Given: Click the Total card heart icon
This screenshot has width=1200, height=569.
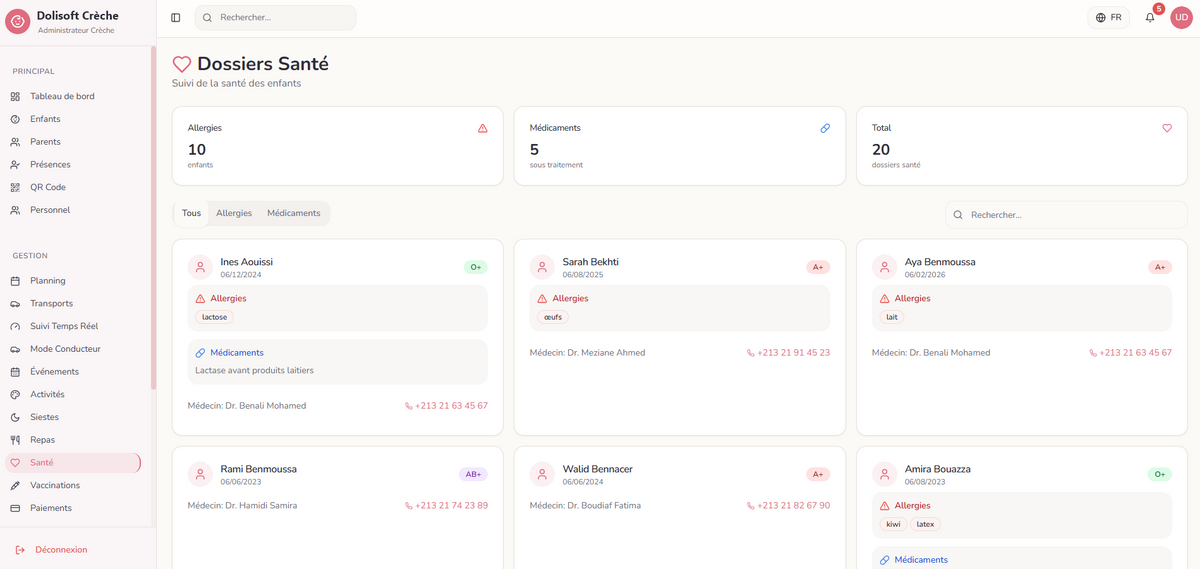Looking at the screenshot, I should pos(1167,128).
